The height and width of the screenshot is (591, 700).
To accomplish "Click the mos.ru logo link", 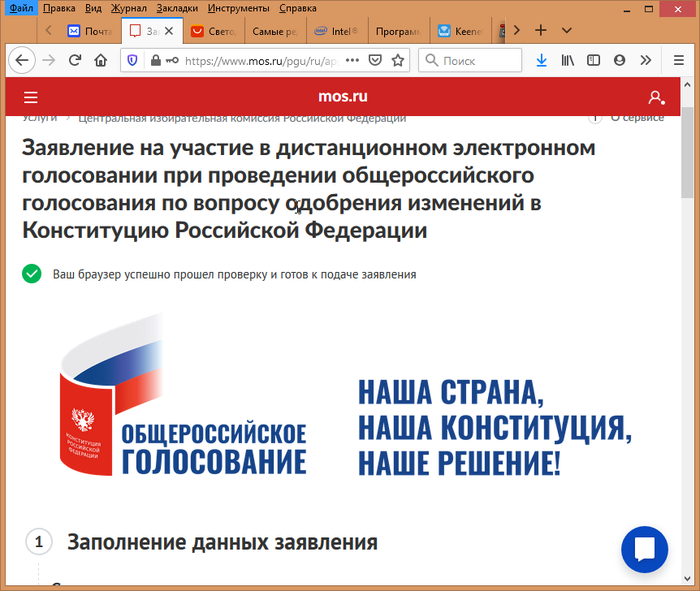I will point(343,98).
